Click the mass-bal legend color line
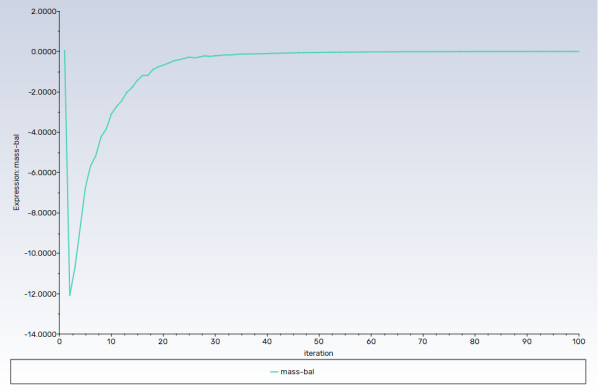The image size is (600, 392). coord(274,372)
